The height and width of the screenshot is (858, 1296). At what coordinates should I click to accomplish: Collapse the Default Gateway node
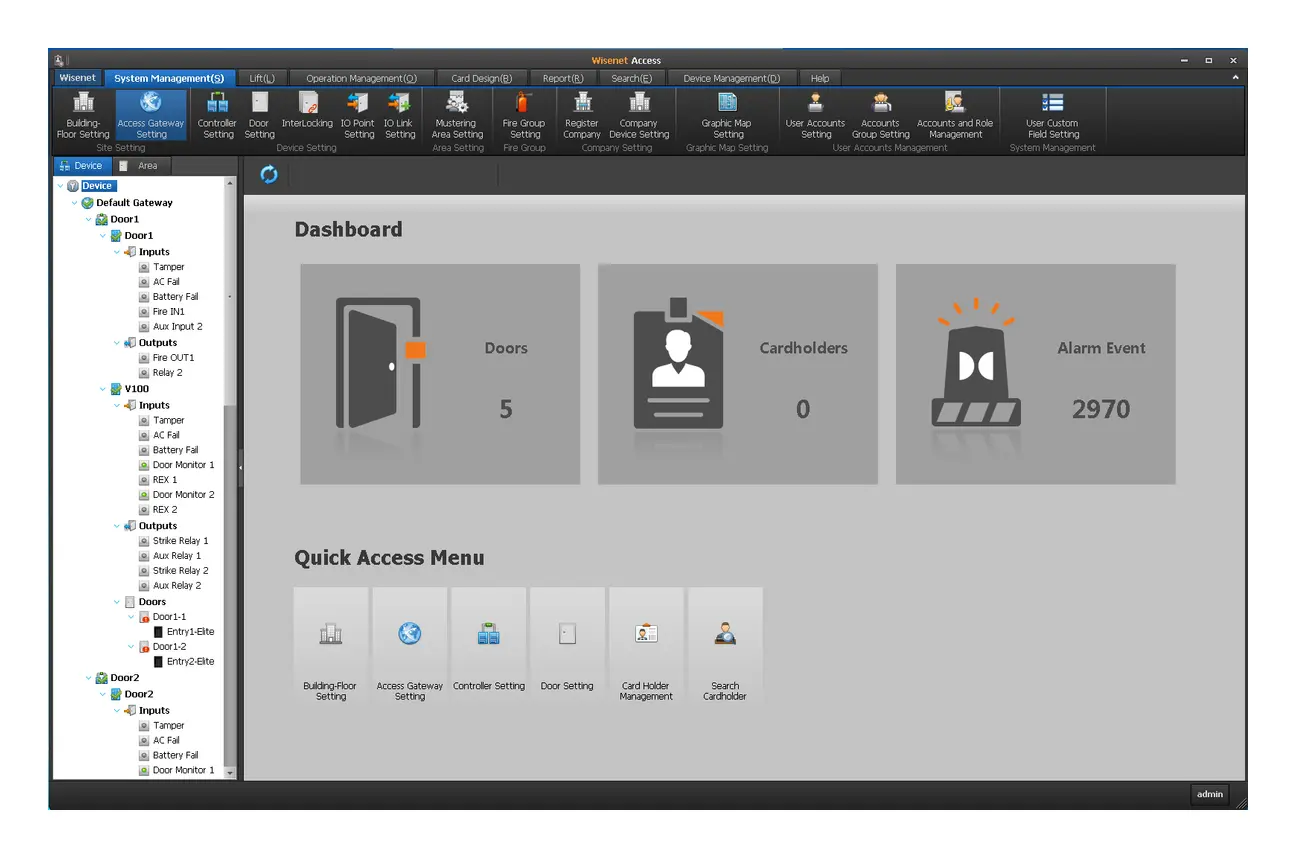click(75, 203)
